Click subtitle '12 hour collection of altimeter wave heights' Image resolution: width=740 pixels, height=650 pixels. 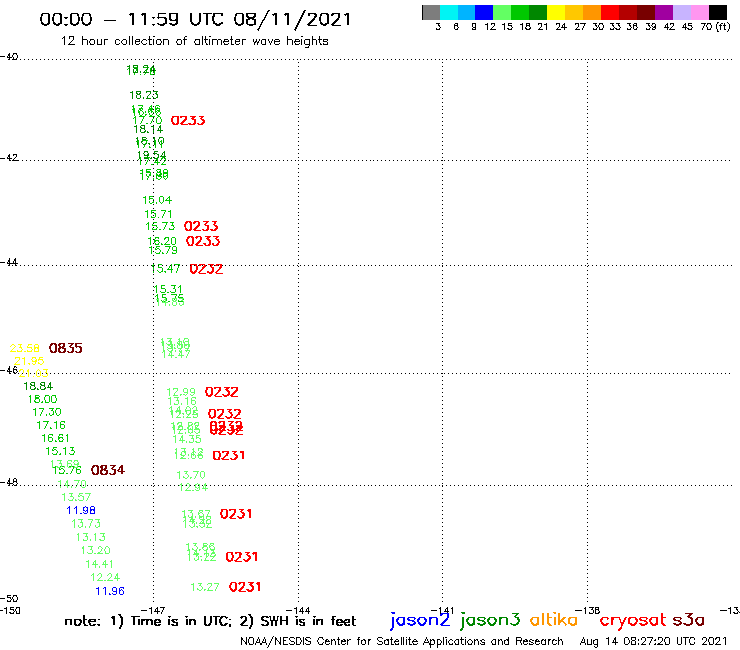click(194, 41)
